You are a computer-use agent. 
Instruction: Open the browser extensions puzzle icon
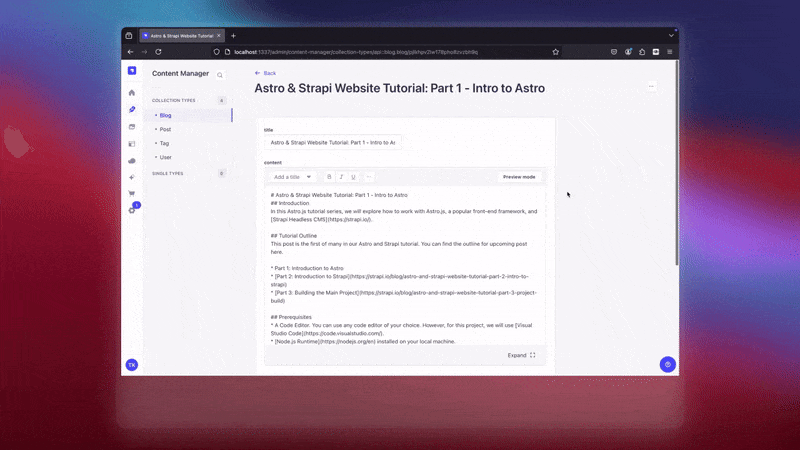[x=642, y=52]
